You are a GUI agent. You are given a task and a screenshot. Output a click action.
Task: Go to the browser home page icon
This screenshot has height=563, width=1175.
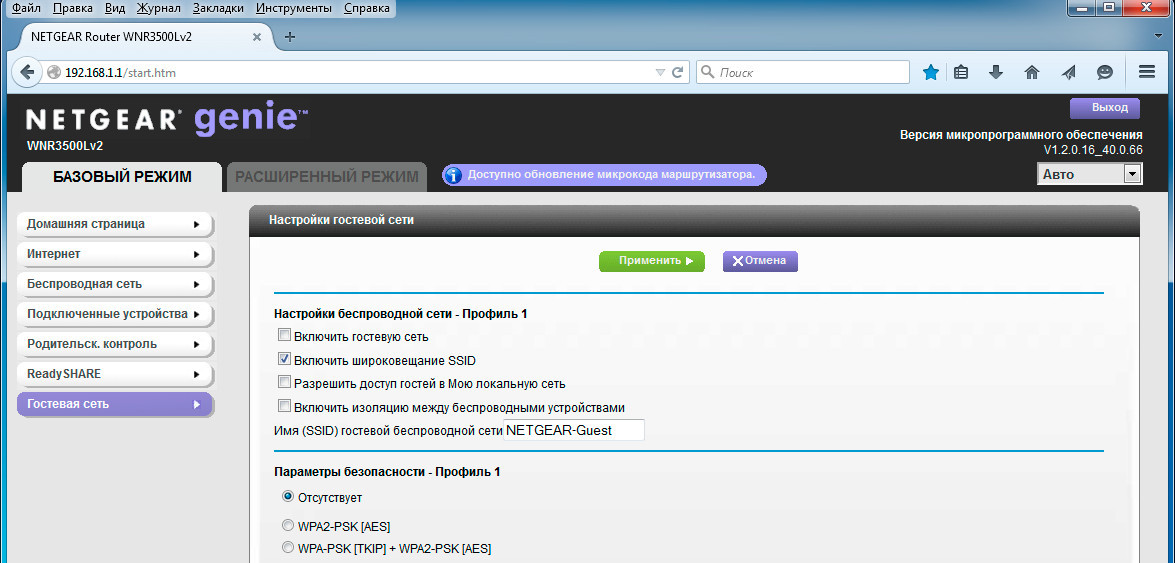pyautogui.click(x=1032, y=72)
